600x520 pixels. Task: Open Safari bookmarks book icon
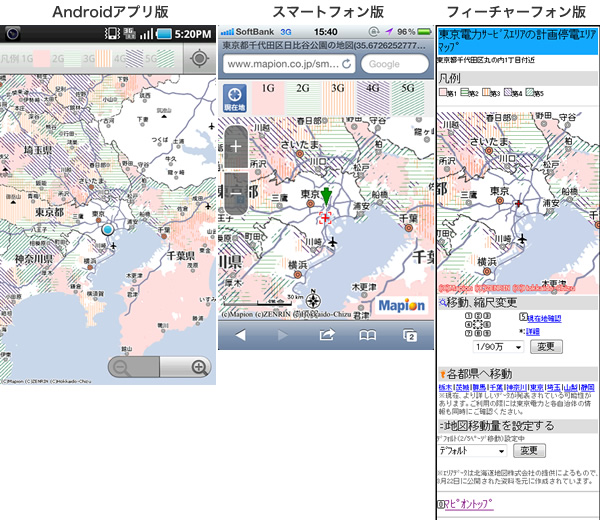[x=368, y=336]
